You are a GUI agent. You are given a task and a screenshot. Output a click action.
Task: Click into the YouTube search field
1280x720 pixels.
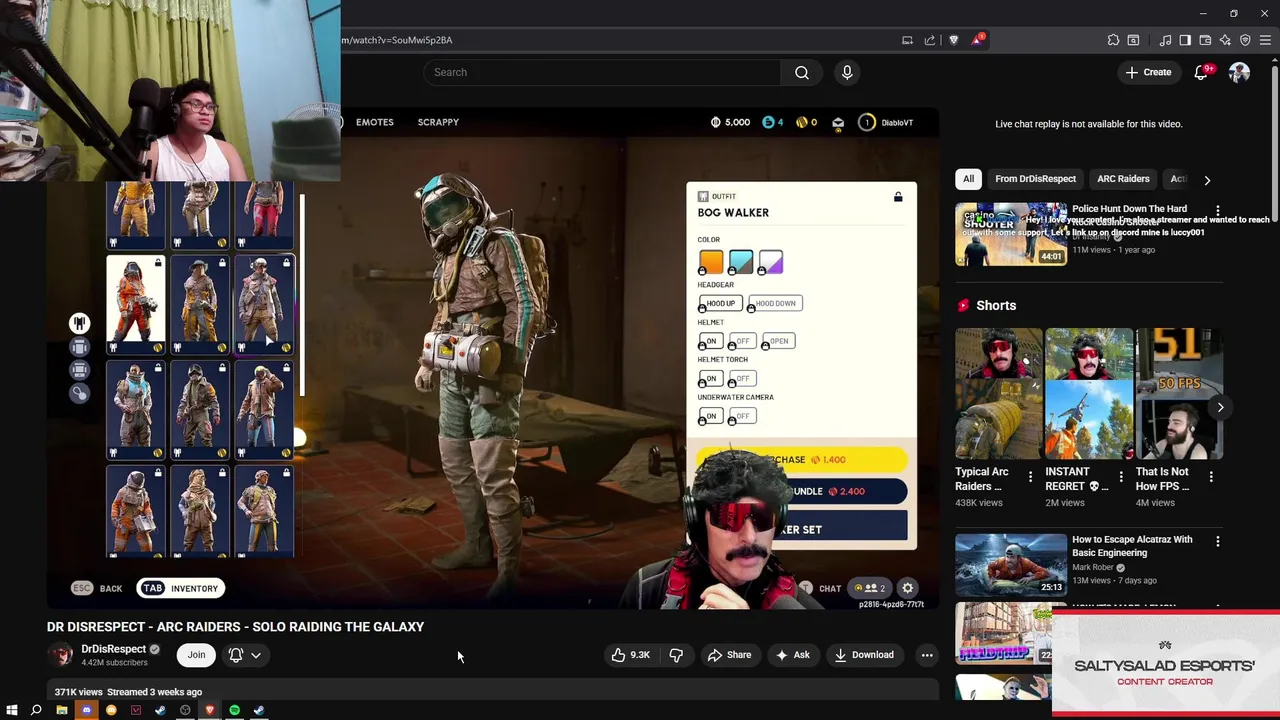(602, 72)
